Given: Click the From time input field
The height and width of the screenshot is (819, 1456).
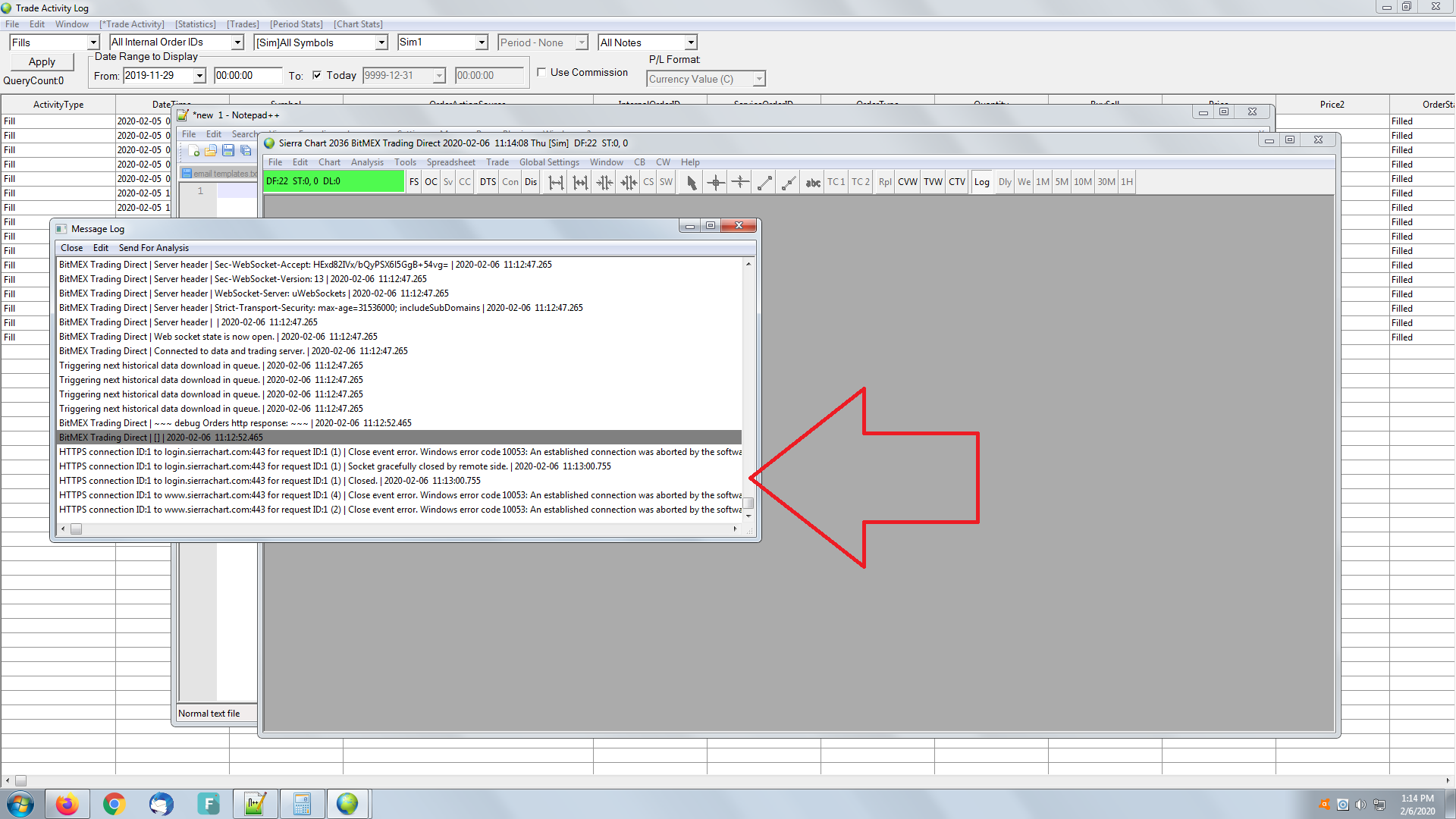Looking at the screenshot, I should pyautogui.click(x=247, y=75).
